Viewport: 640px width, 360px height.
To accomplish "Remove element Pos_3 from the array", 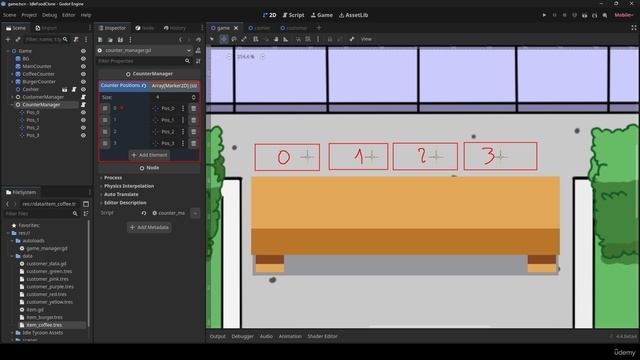I will coord(194,143).
